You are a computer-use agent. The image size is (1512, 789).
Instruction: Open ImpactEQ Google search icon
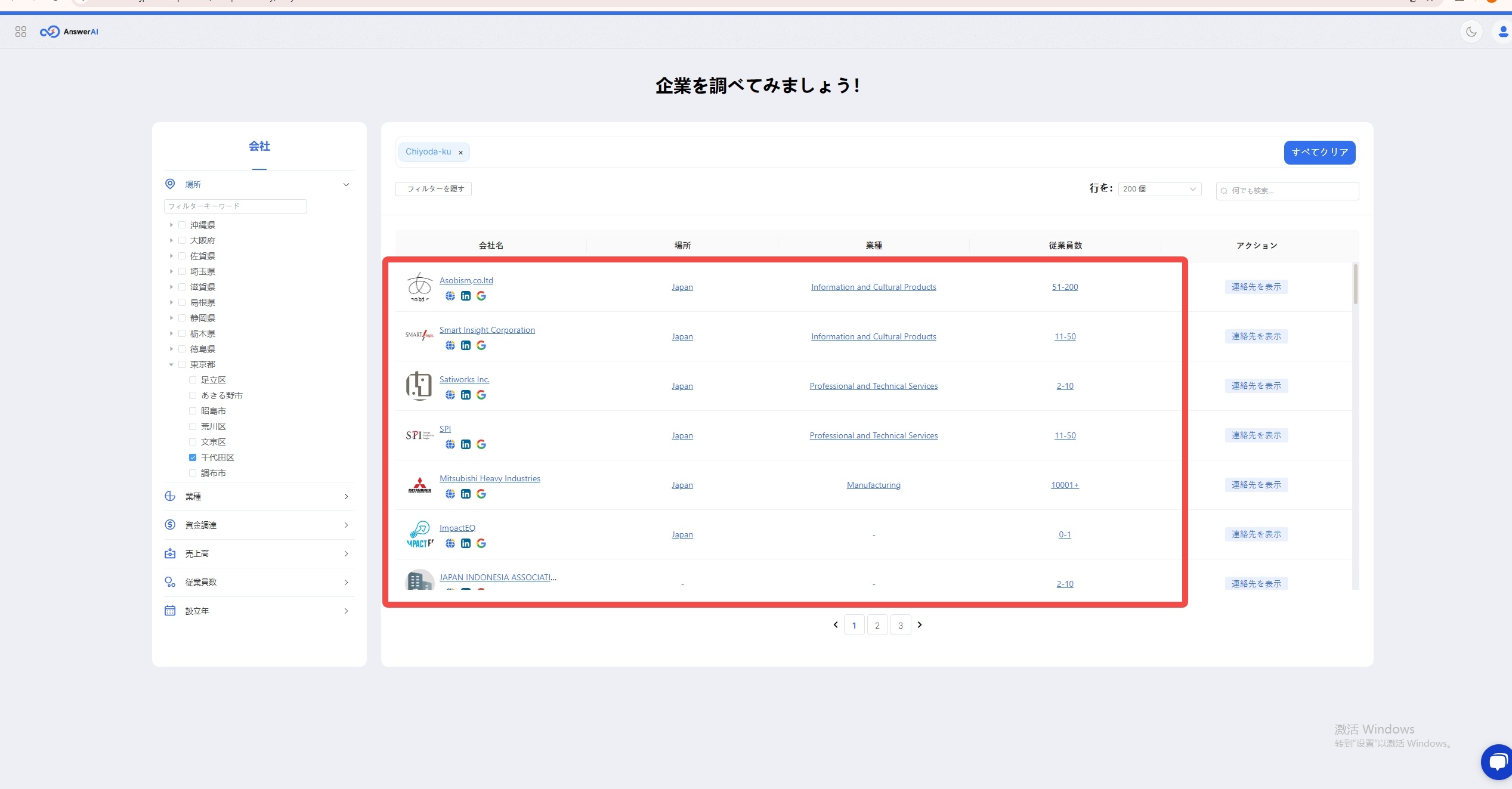click(481, 543)
